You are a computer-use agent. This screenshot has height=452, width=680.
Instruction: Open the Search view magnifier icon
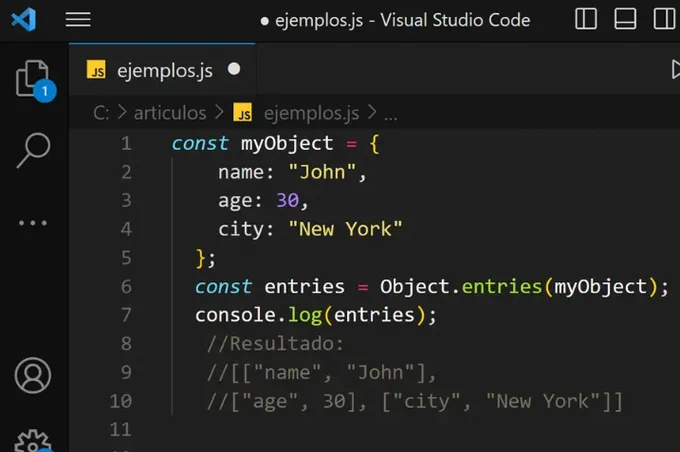coord(33,150)
